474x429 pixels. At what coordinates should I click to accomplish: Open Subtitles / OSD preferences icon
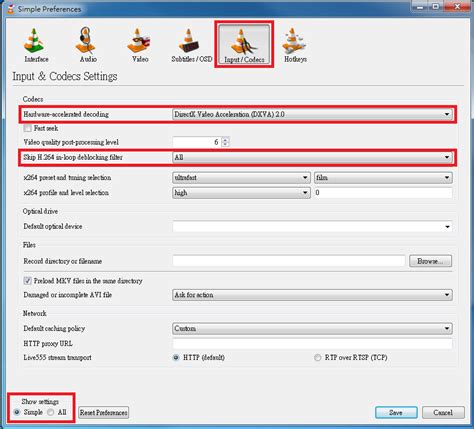[189, 41]
